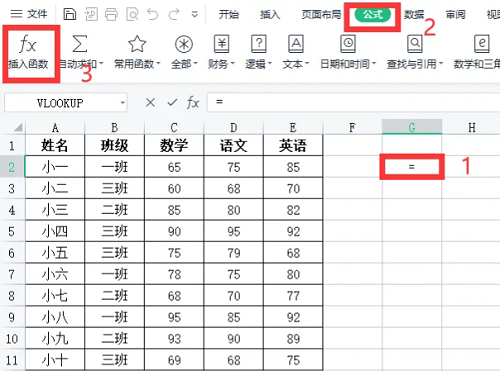Click header cell 语文

(234, 146)
